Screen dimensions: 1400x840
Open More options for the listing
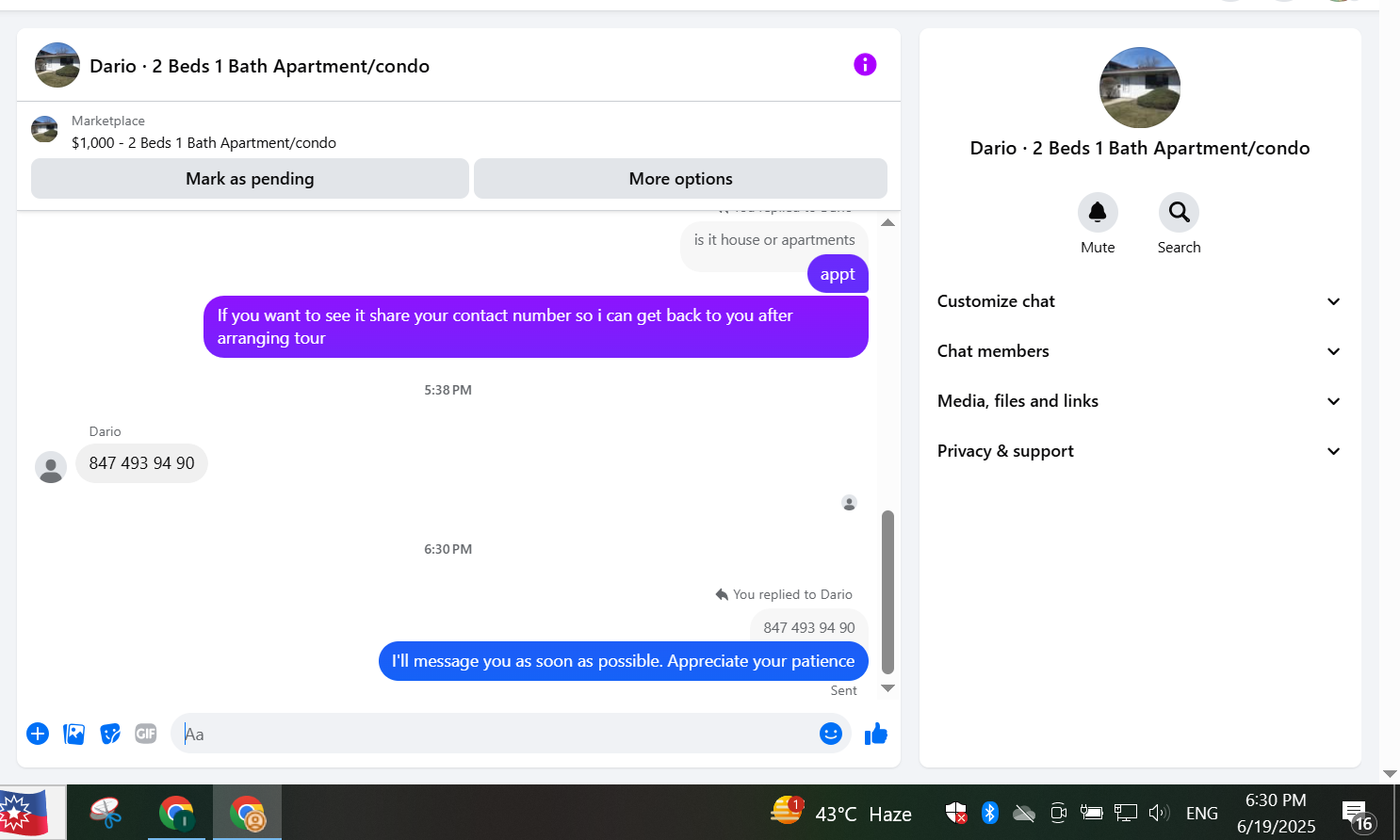pos(680,179)
